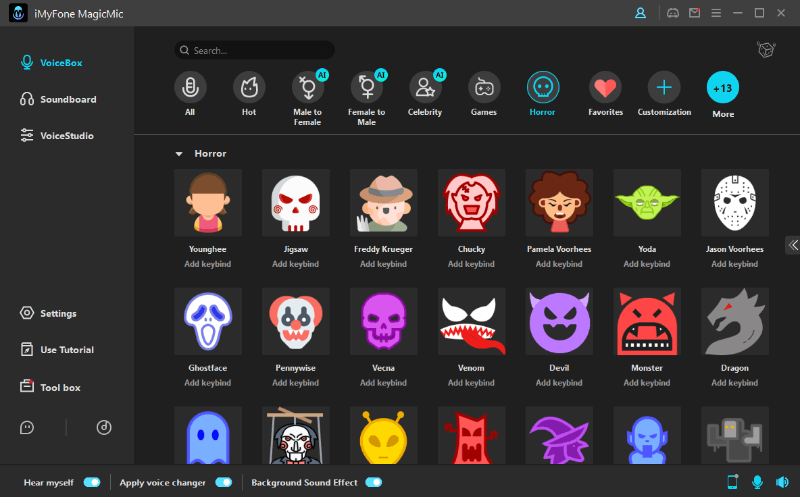Select the Ghostface voice
This screenshot has width=800, height=497.
tap(208, 321)
